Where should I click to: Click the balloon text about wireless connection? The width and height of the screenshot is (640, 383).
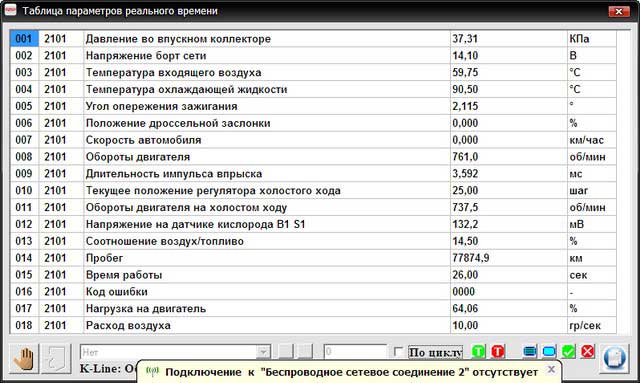pos(351,372)
